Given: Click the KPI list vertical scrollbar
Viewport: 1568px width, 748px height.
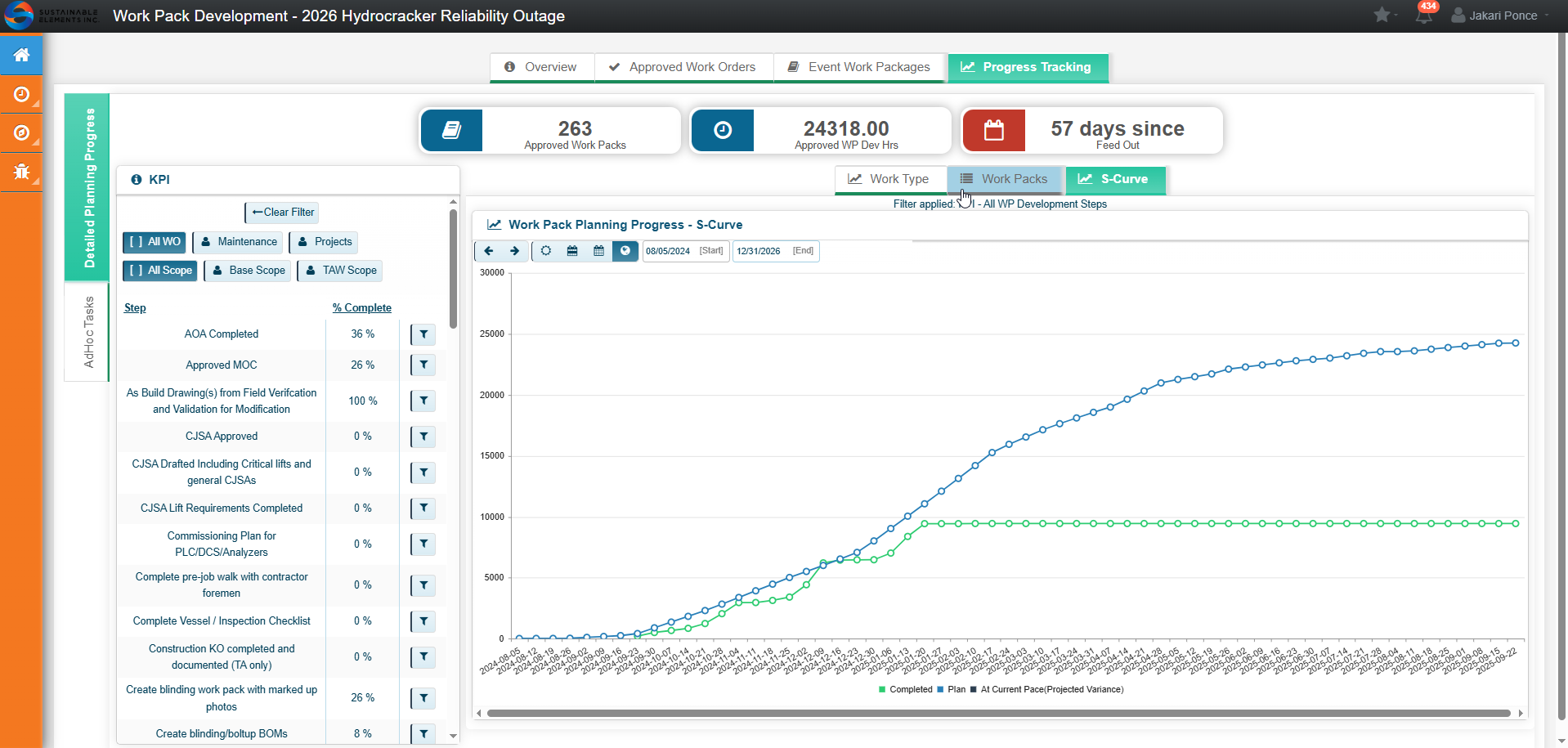Looking at the screenshot, I should pyautogui.click(x=454, y=269).
